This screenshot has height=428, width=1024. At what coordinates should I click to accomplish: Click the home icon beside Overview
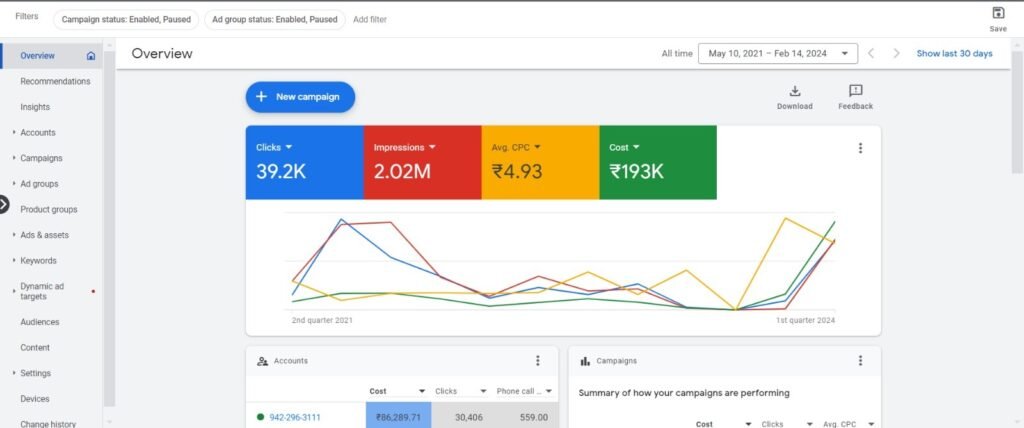[91, 56]
